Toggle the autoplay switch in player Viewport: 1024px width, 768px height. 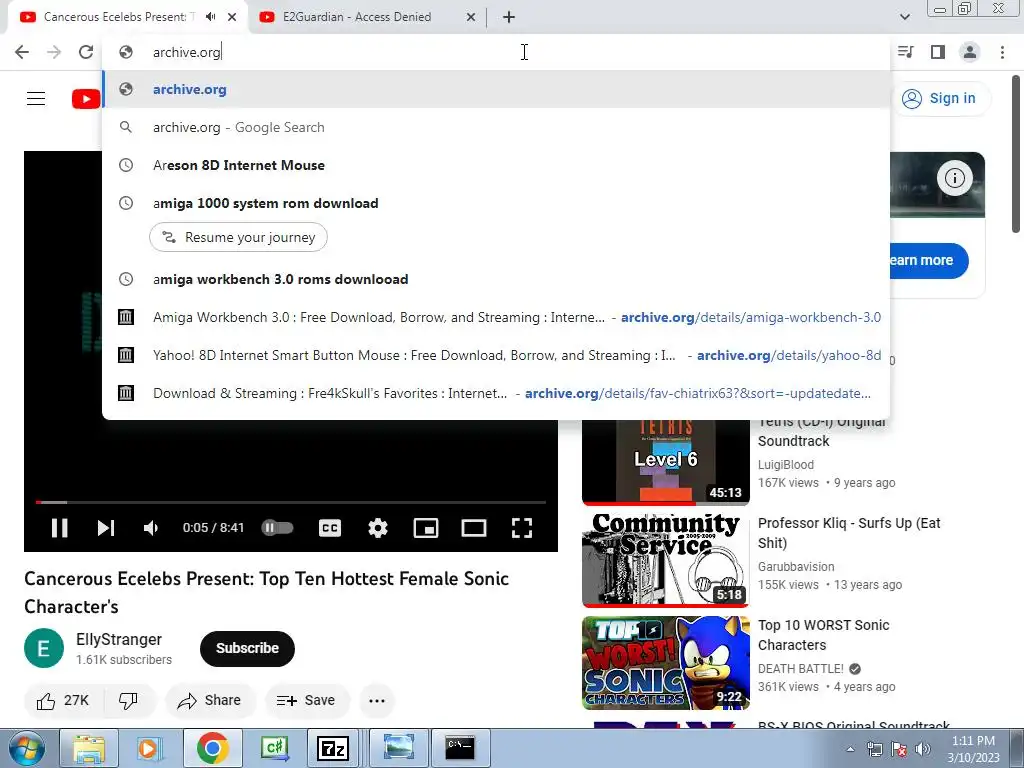coord(278,528)
